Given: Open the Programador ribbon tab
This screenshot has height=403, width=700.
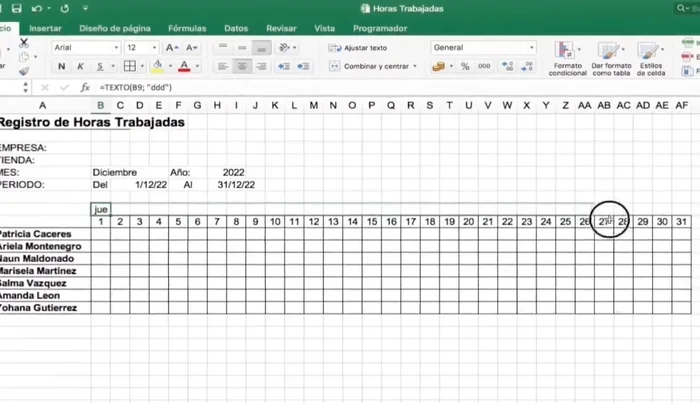Looking at the screenshot, I should coord(380,28).
